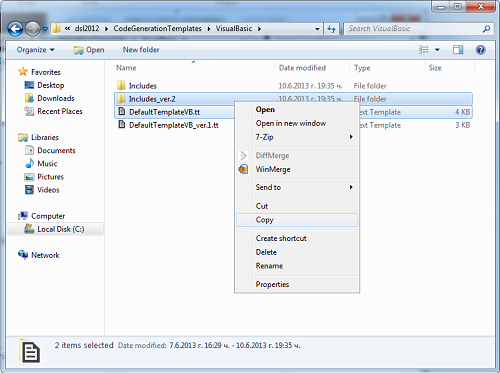Select the Includes_ver.2 folder
The image size is (500, 373).
click(152, 99)
